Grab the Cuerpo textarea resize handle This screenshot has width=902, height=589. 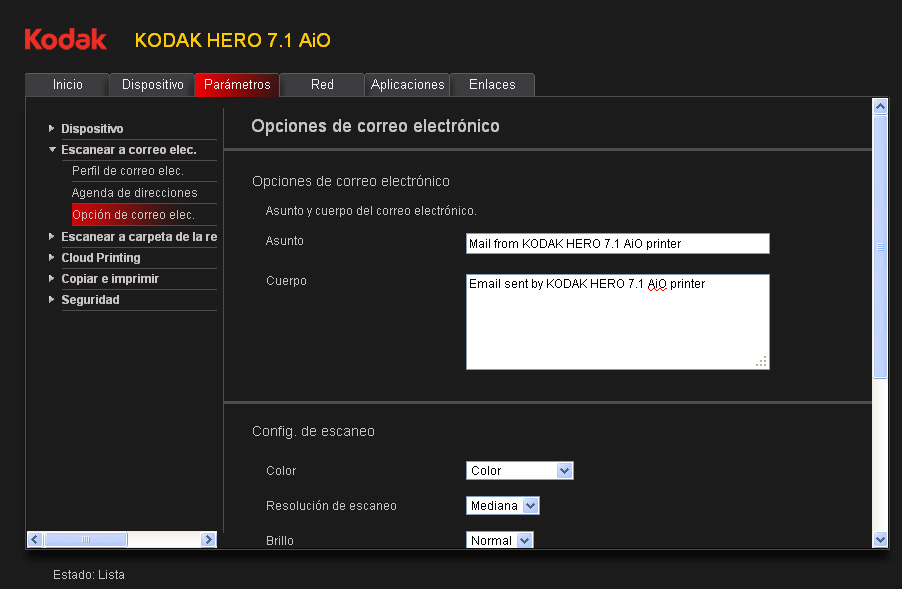[x=761, y=362]
